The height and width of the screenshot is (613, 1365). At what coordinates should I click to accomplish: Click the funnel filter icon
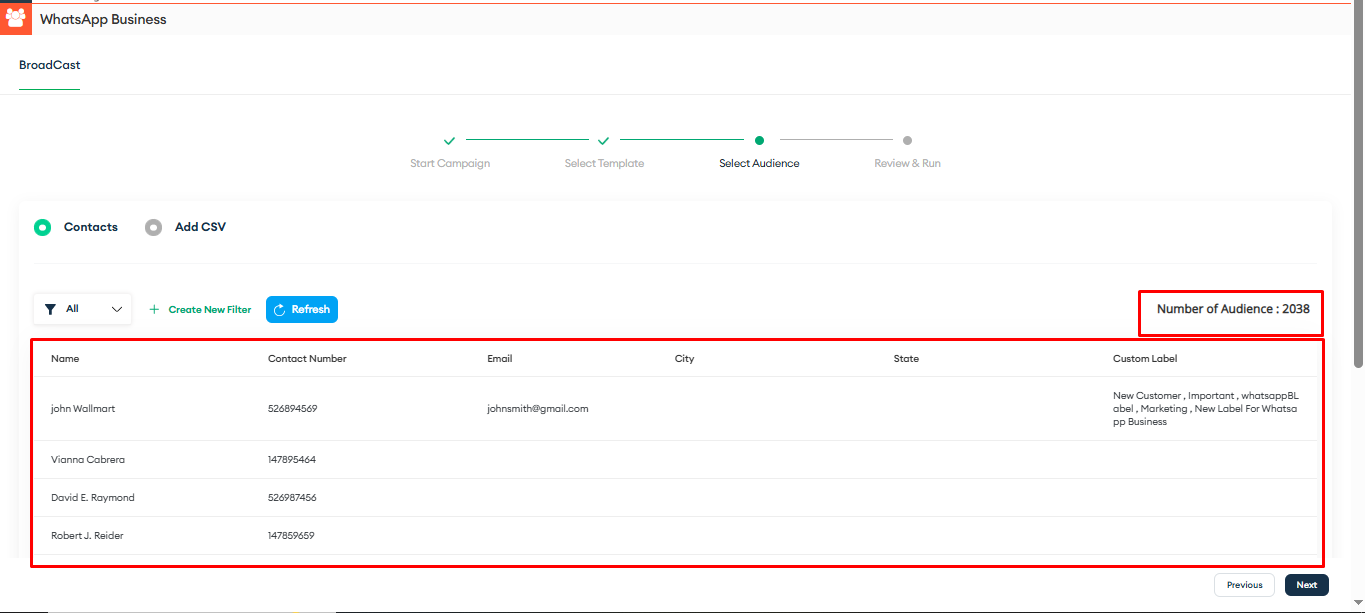pos(50,310)
